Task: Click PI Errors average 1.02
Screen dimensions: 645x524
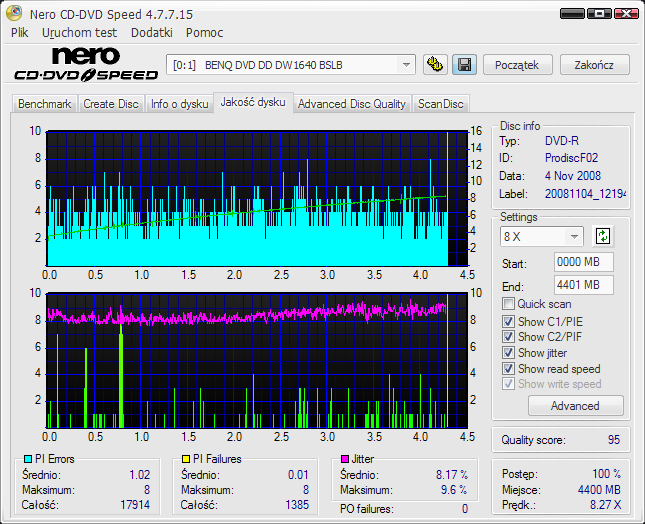Action: tap(140, 475)
